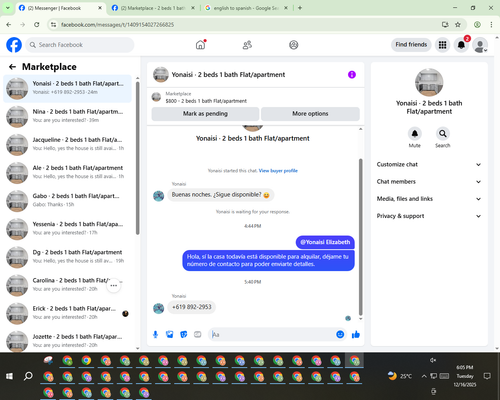Viewport: 500px width, 400px height.
Task: Open Chrome profile icon in toolbar
Action: [477, 24]
